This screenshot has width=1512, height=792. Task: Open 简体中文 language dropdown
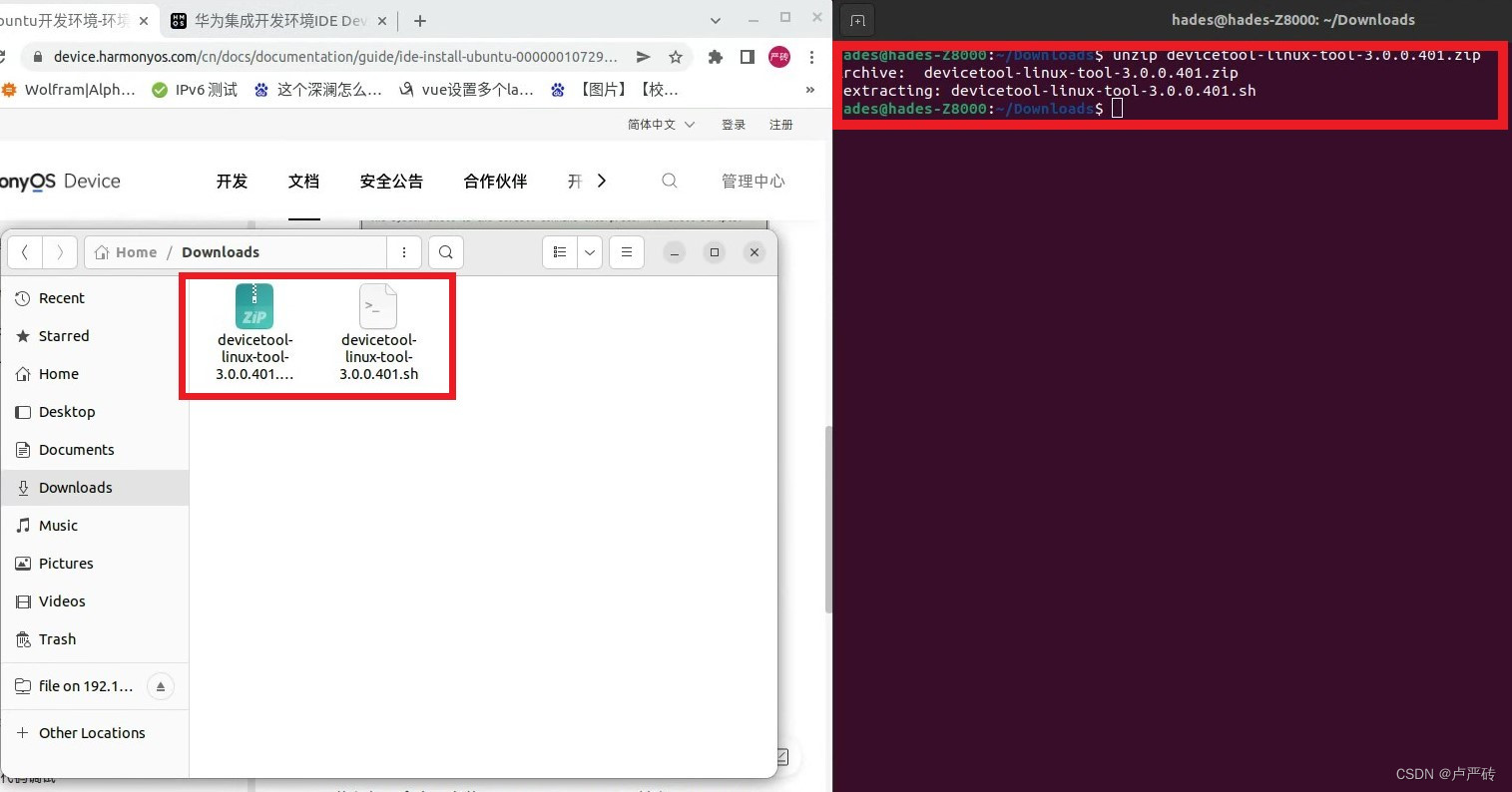click(661, 125)
